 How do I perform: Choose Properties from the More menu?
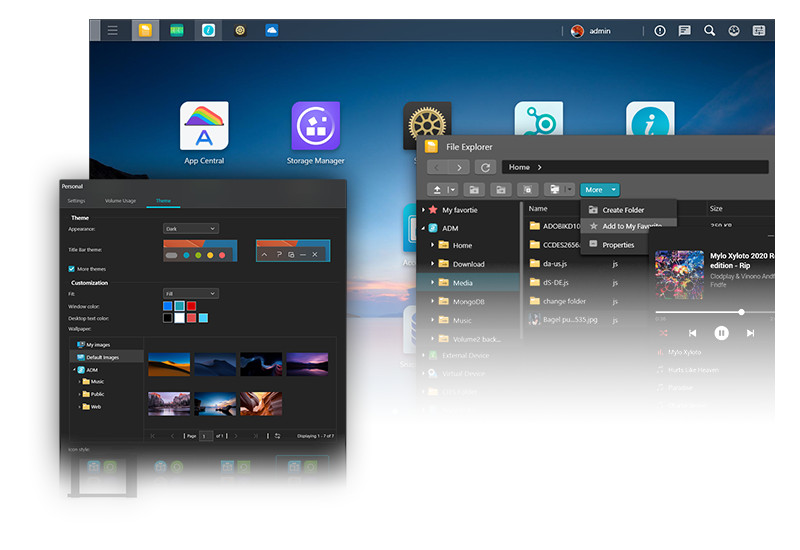[x=617, y=245]
